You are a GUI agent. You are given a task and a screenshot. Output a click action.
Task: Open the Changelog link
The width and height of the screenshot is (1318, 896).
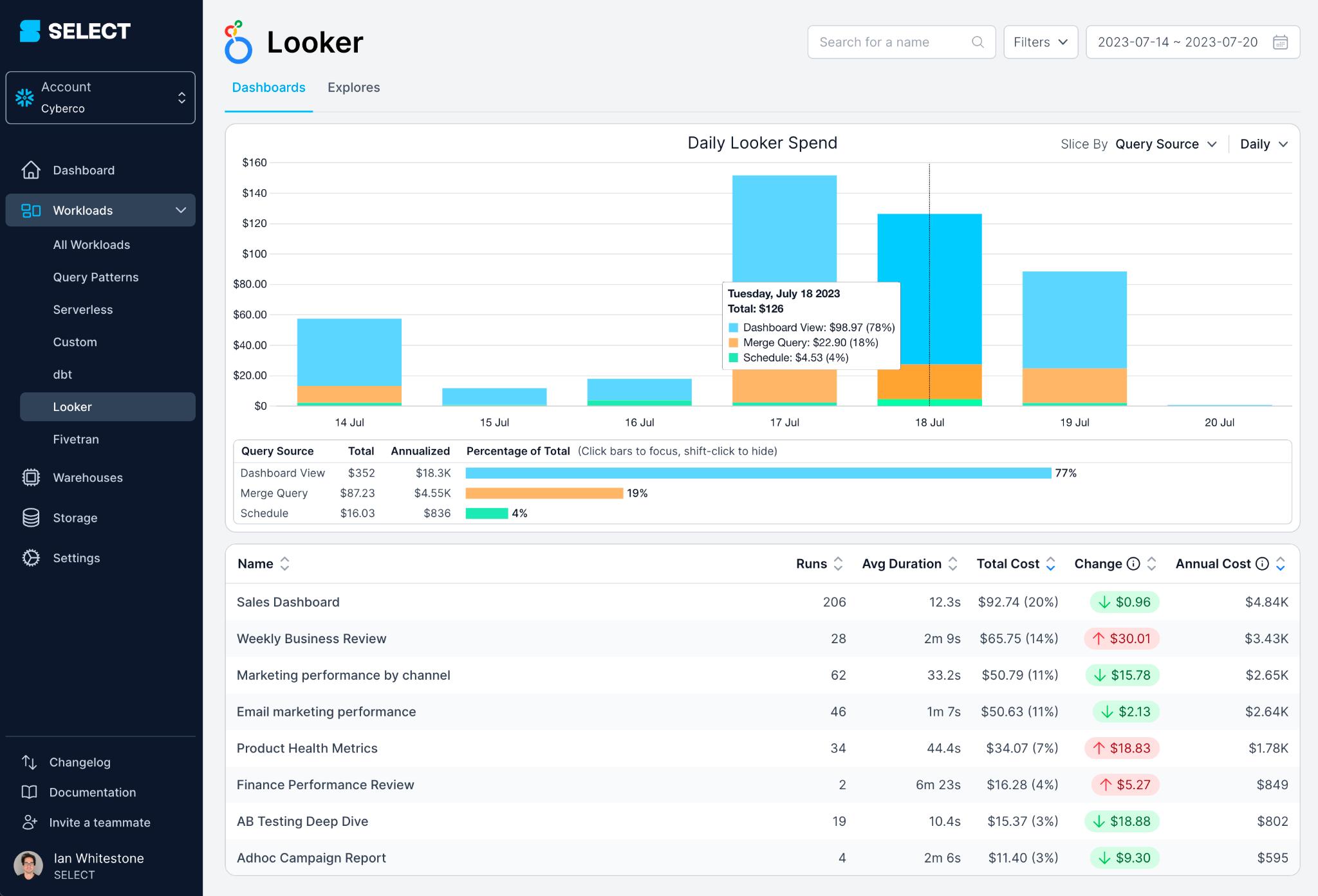(x=80, y=762)
